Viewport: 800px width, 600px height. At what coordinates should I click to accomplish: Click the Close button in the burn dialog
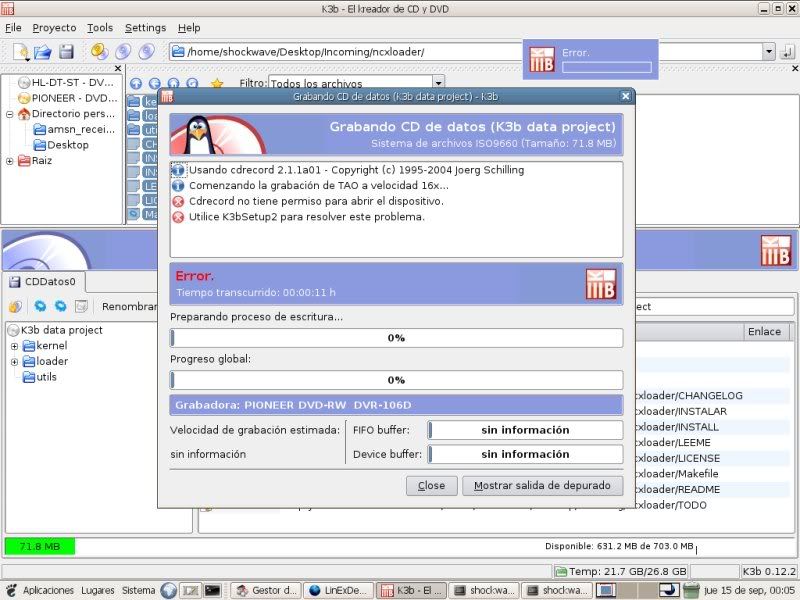(432, 486)
